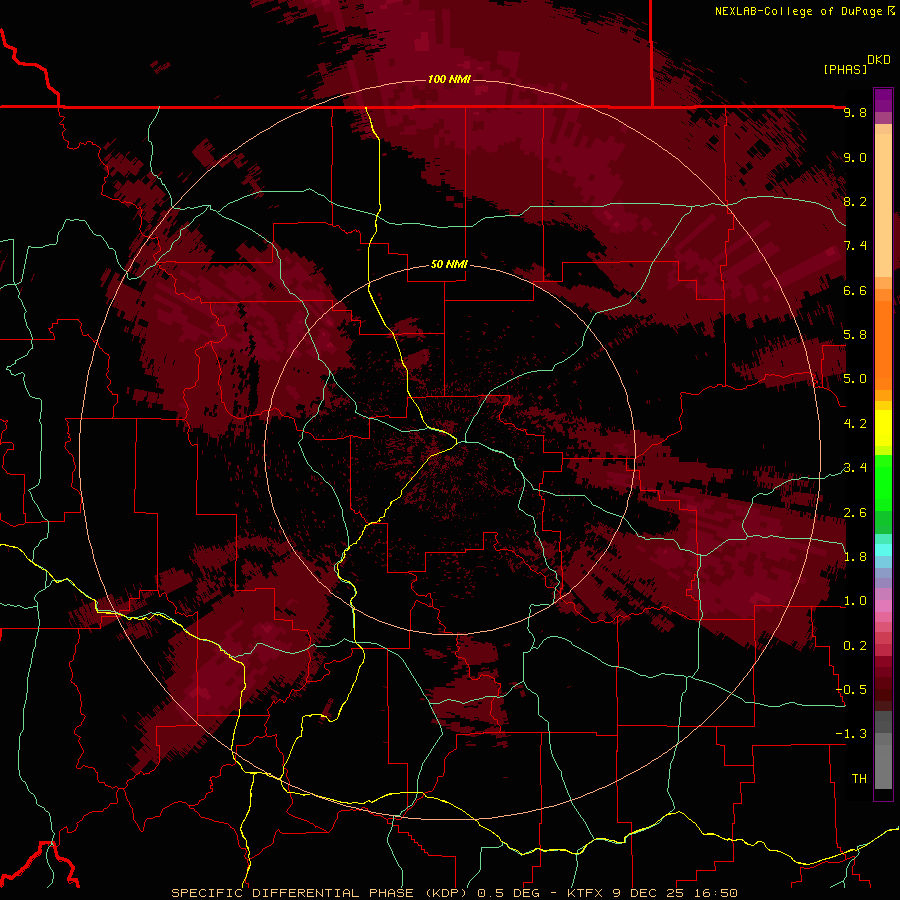
Task: Click the 4.2 value on color scale
Action: (x=855, y=424)
